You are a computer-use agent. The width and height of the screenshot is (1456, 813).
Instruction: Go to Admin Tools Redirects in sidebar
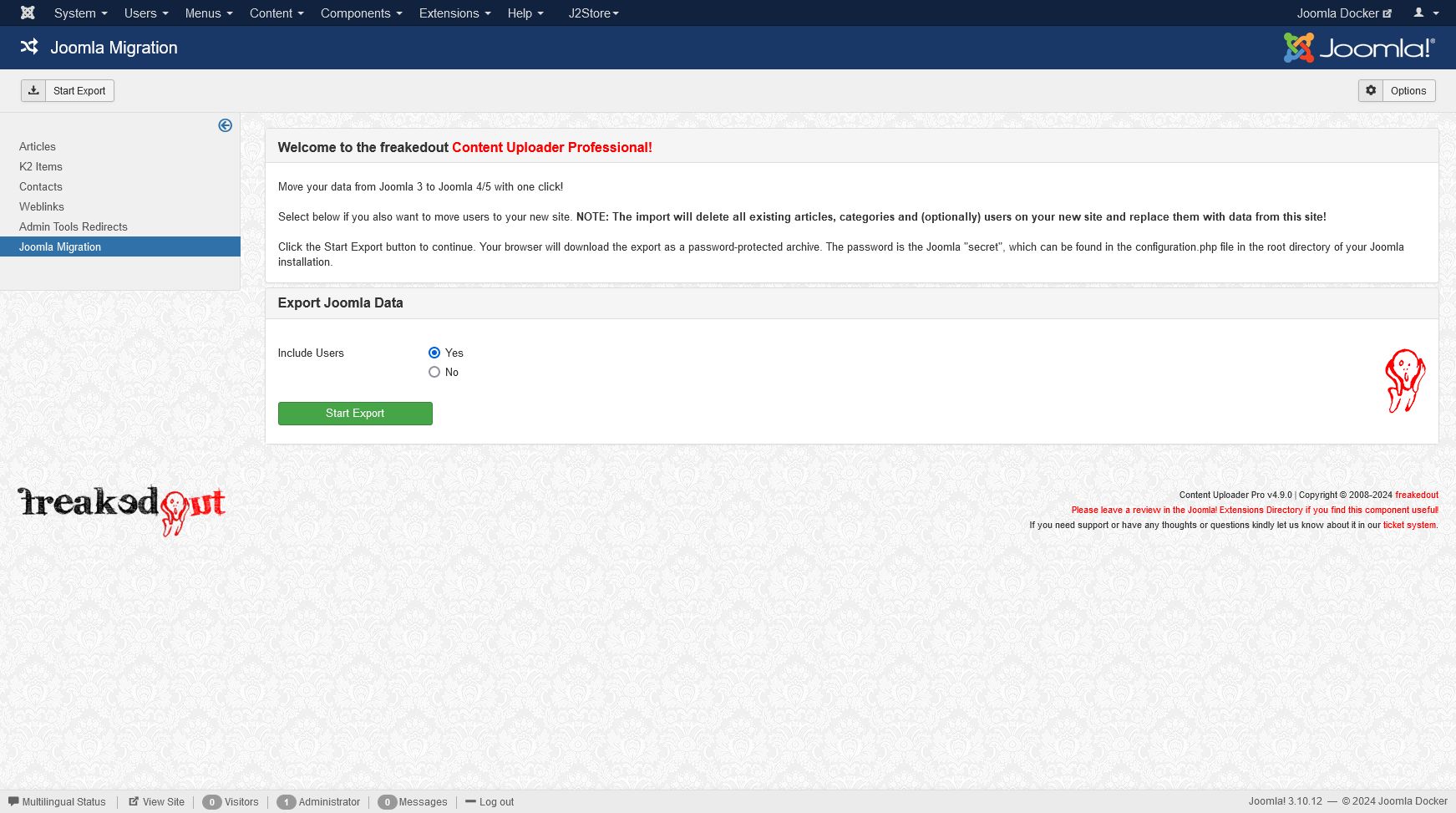pos(74,226)
